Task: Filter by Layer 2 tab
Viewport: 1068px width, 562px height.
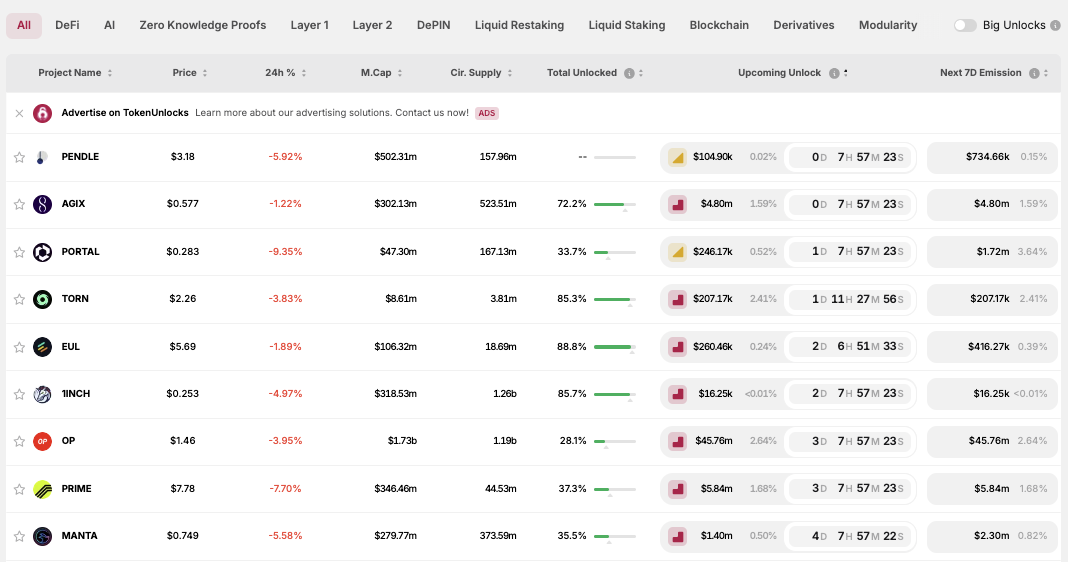Action: pos(372,25)
